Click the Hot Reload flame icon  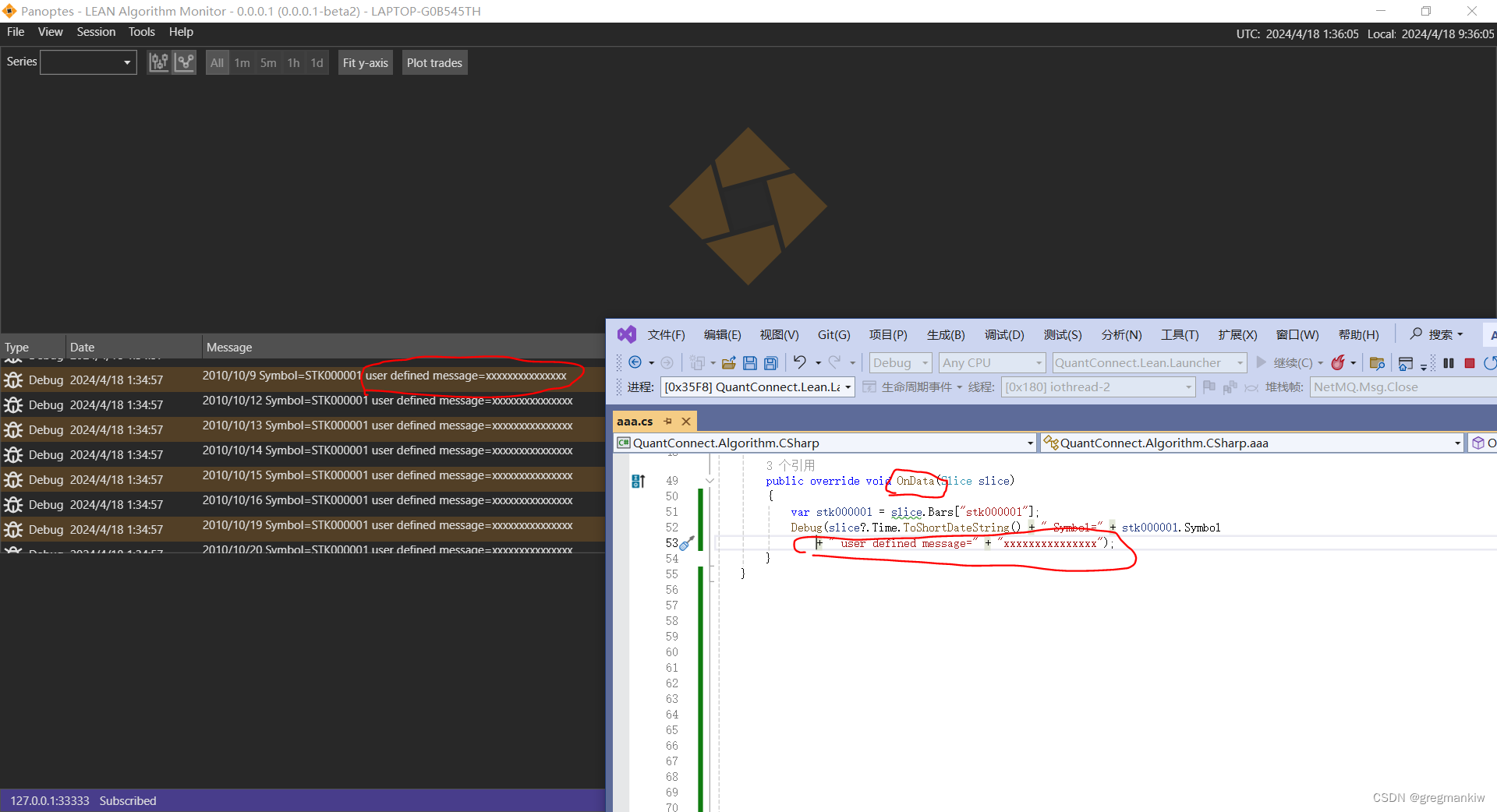tap(1338, 362)
